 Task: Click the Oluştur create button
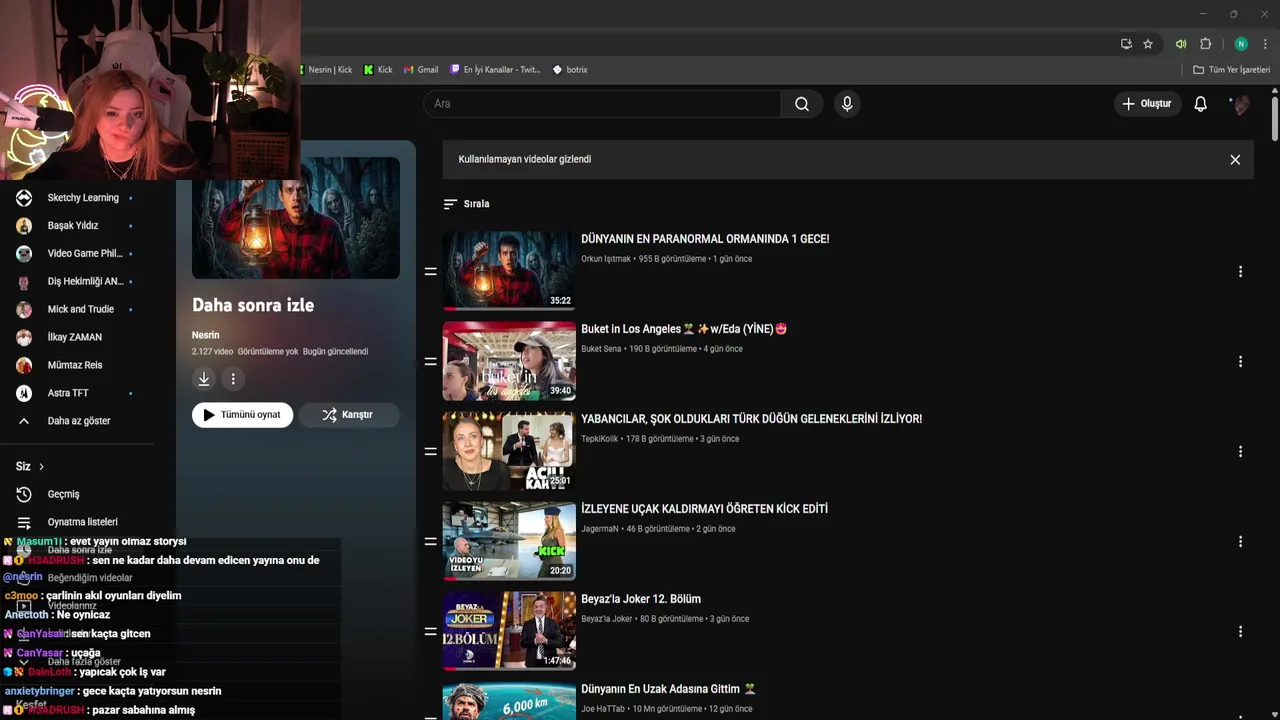coord(1146,104)
